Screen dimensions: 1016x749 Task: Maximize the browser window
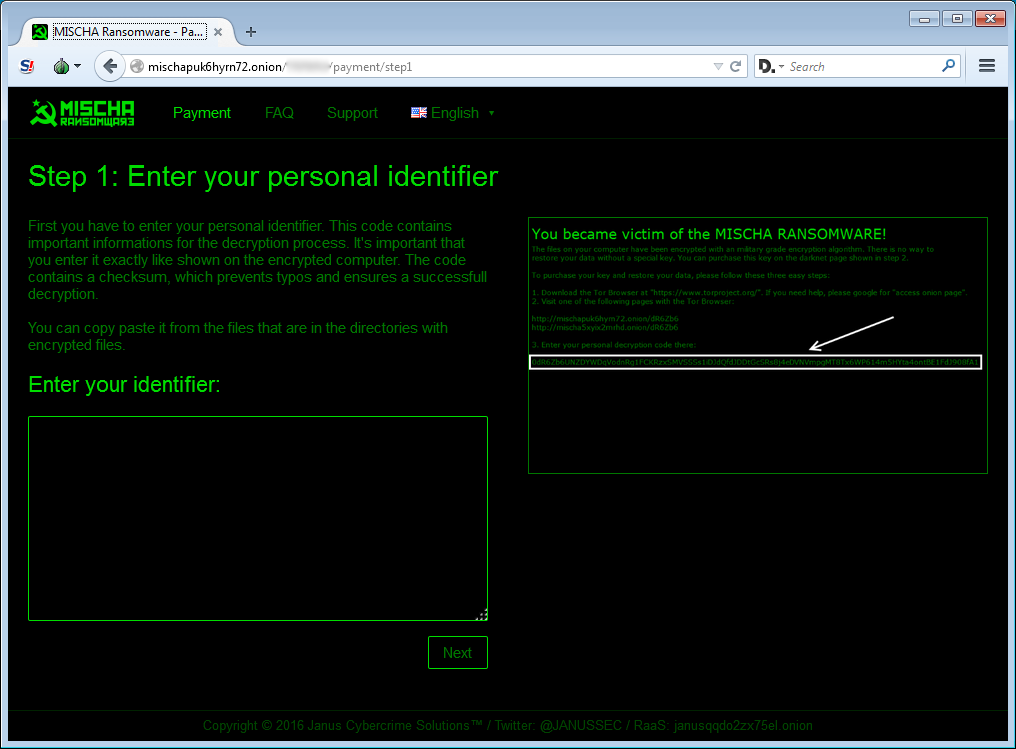(957, 19)
